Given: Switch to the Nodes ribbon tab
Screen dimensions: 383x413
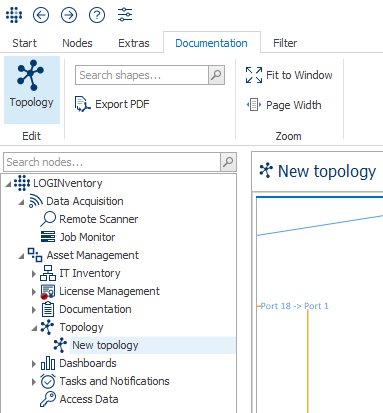Looking at the screenshot, I should pos(77,43).
